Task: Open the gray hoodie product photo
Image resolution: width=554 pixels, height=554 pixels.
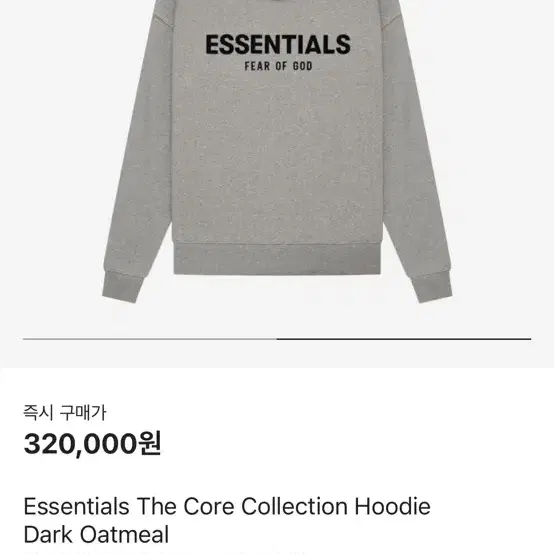Action: click(x=277, y=152)
